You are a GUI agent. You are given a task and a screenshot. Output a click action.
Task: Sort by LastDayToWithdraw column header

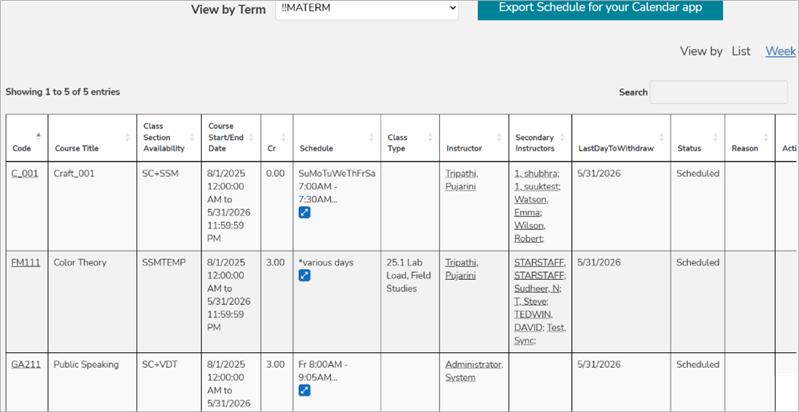point(615,148)
